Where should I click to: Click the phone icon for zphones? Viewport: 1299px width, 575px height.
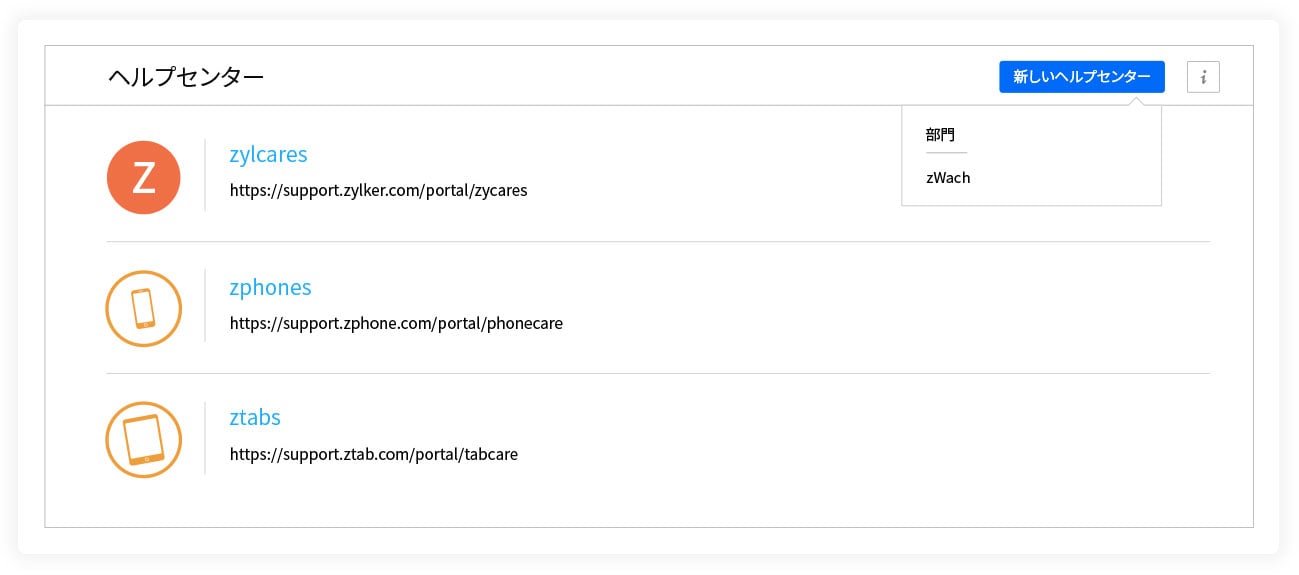144,309
